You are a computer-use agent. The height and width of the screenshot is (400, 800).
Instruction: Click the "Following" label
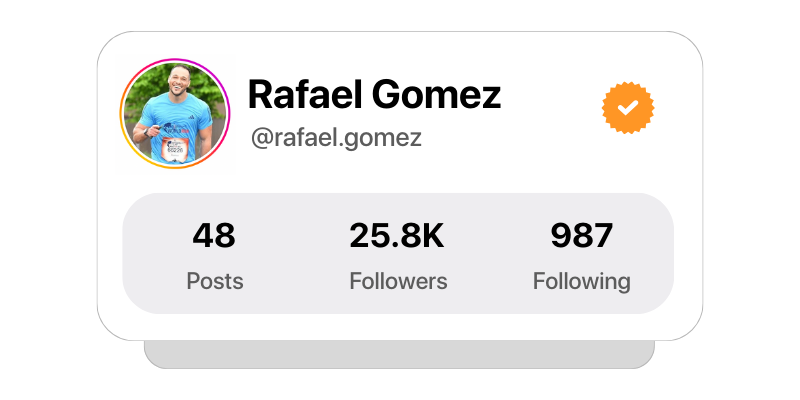(x=582, y=282)
